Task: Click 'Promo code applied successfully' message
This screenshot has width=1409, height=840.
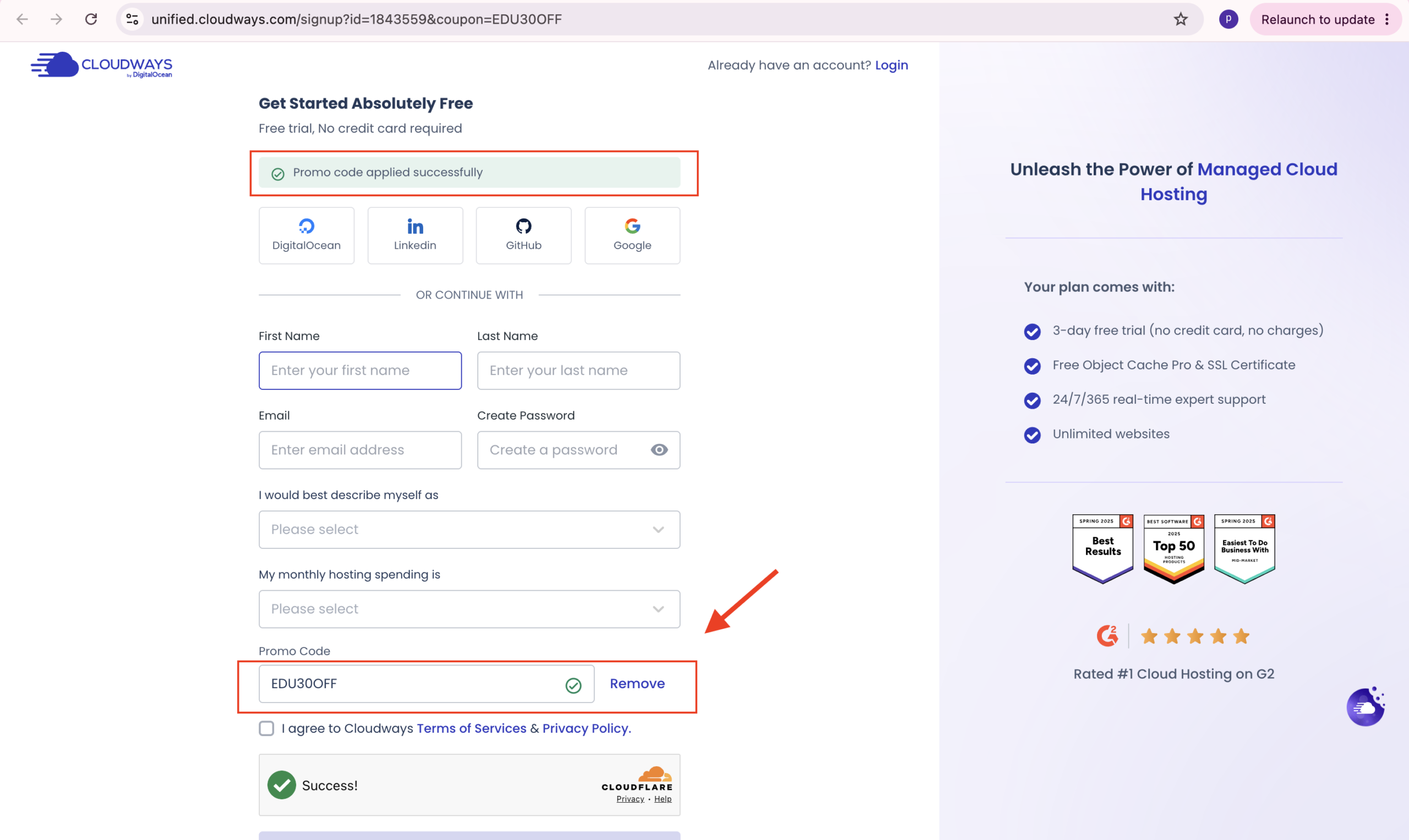Action: pos(469,172)
